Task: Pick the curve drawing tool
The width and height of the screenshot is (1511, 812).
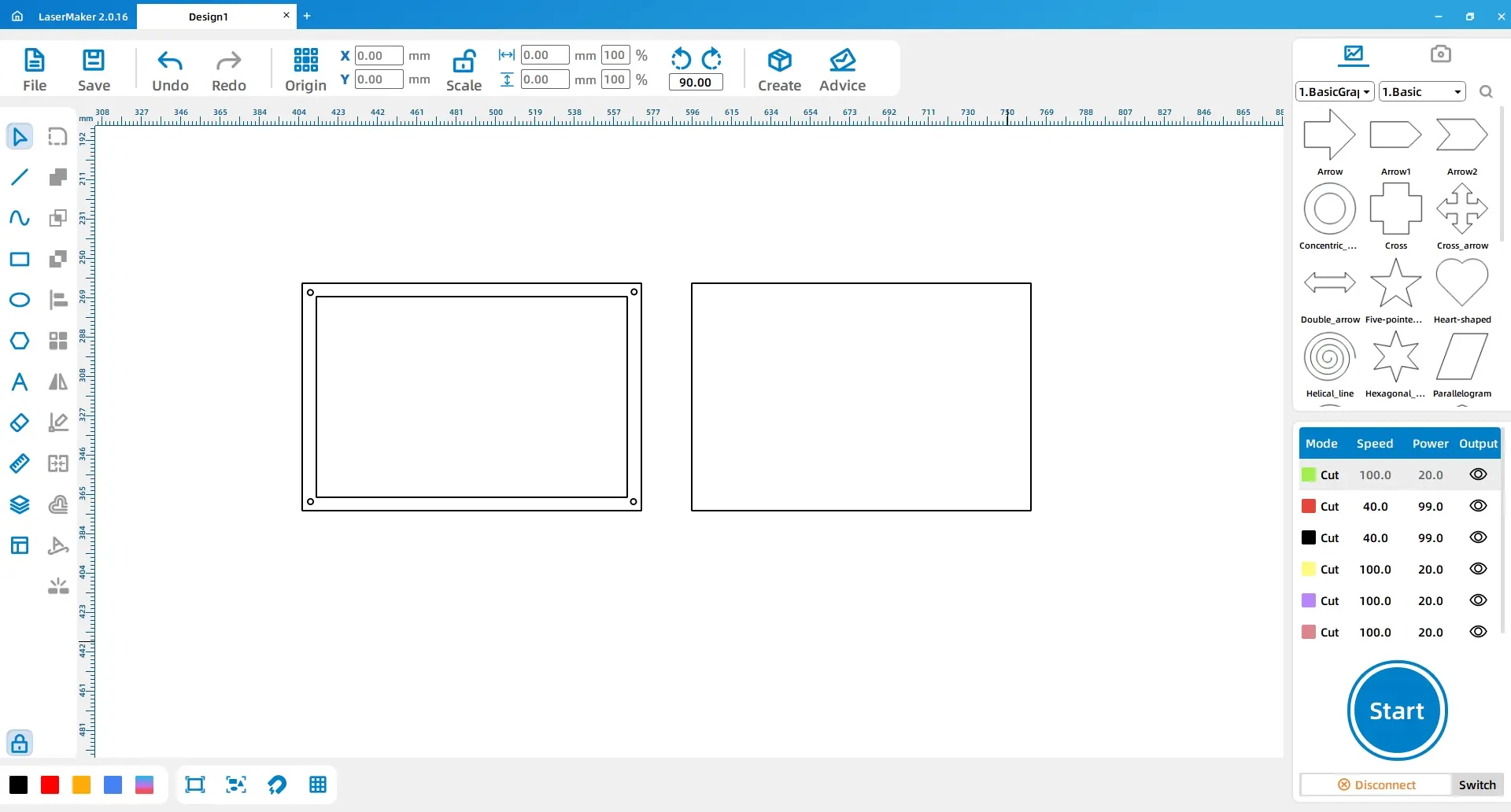Action: [x=20, y=218]
